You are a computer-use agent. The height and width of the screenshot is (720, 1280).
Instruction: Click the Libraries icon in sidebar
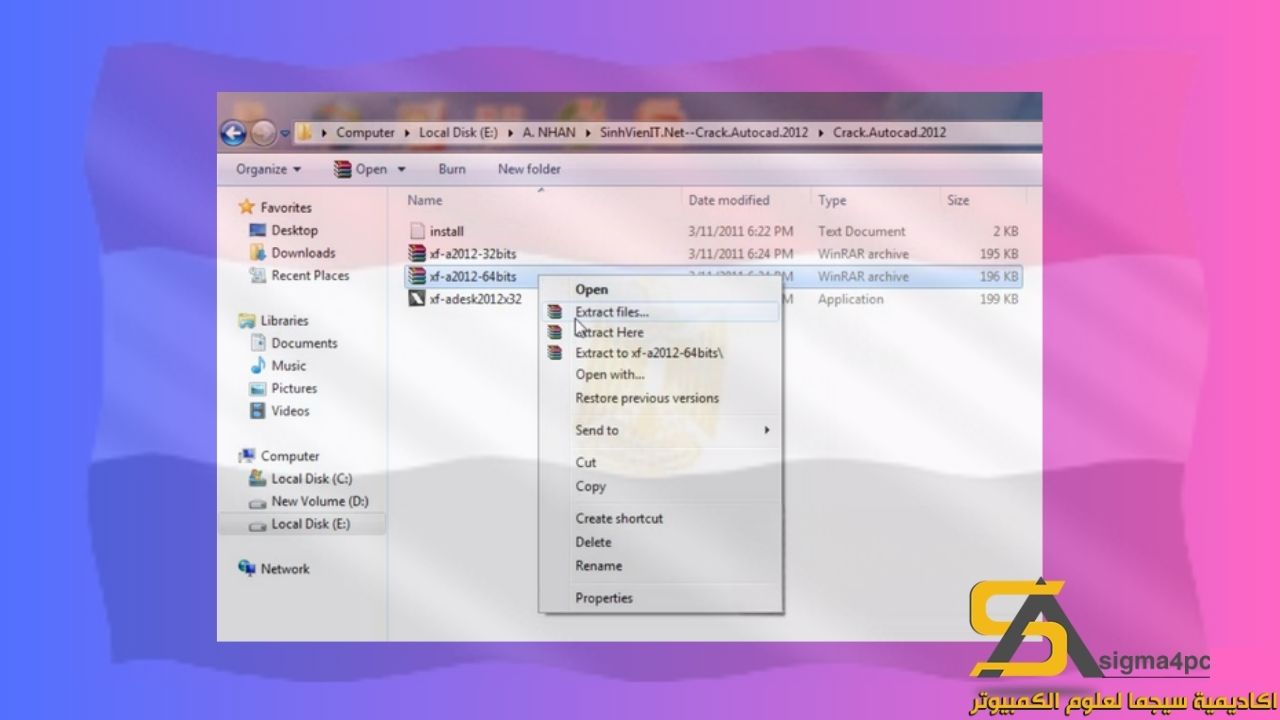coord(247,320)
